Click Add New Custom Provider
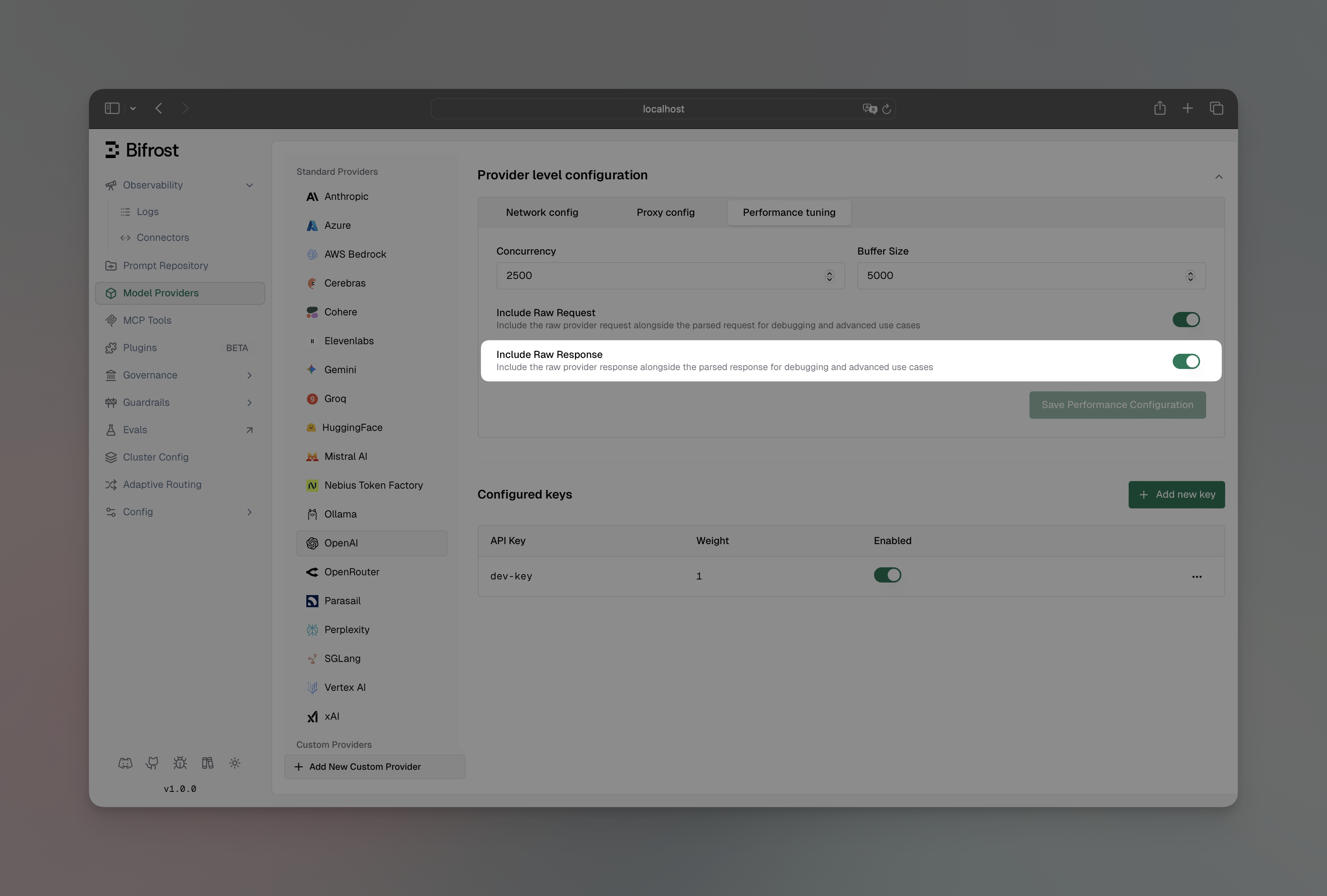 pyautogui.click(x=374, y=766)
